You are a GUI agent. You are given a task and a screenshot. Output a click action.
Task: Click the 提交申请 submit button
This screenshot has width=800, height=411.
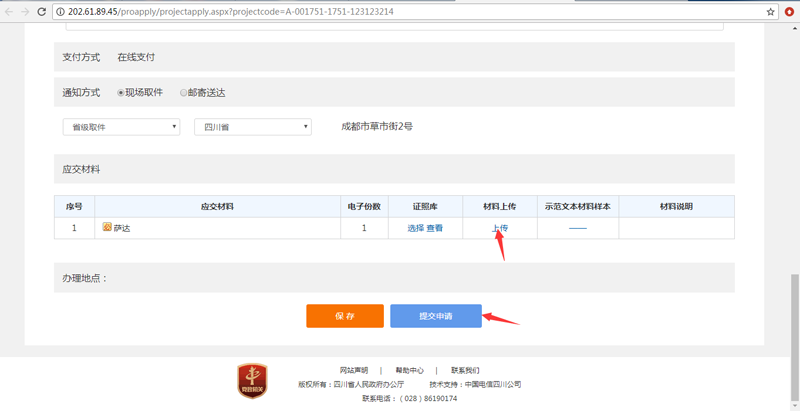click(435, 316)
